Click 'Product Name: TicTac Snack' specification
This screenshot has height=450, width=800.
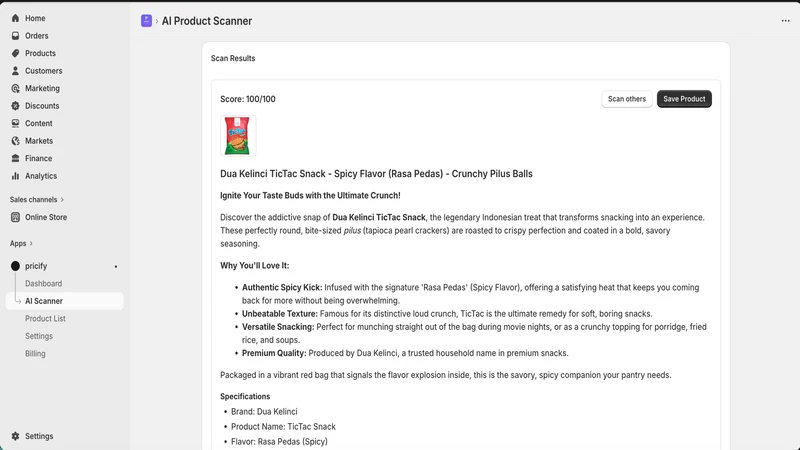coord(283,427)
